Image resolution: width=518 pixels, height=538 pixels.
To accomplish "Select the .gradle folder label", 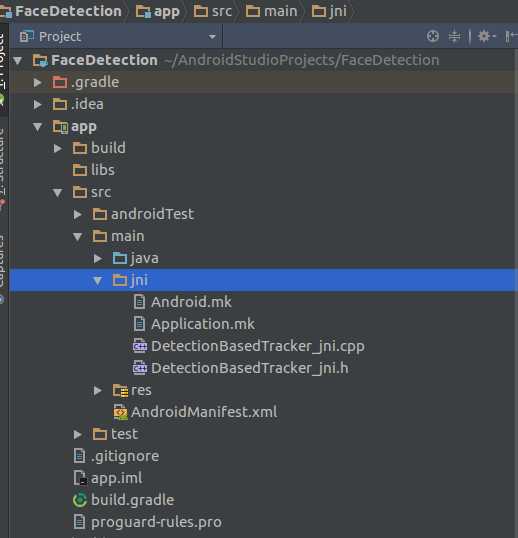I will [x=95, y=83].
